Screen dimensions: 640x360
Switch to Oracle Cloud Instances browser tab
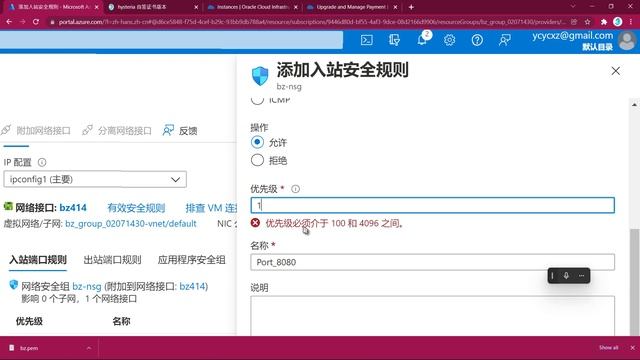point(252,7)
